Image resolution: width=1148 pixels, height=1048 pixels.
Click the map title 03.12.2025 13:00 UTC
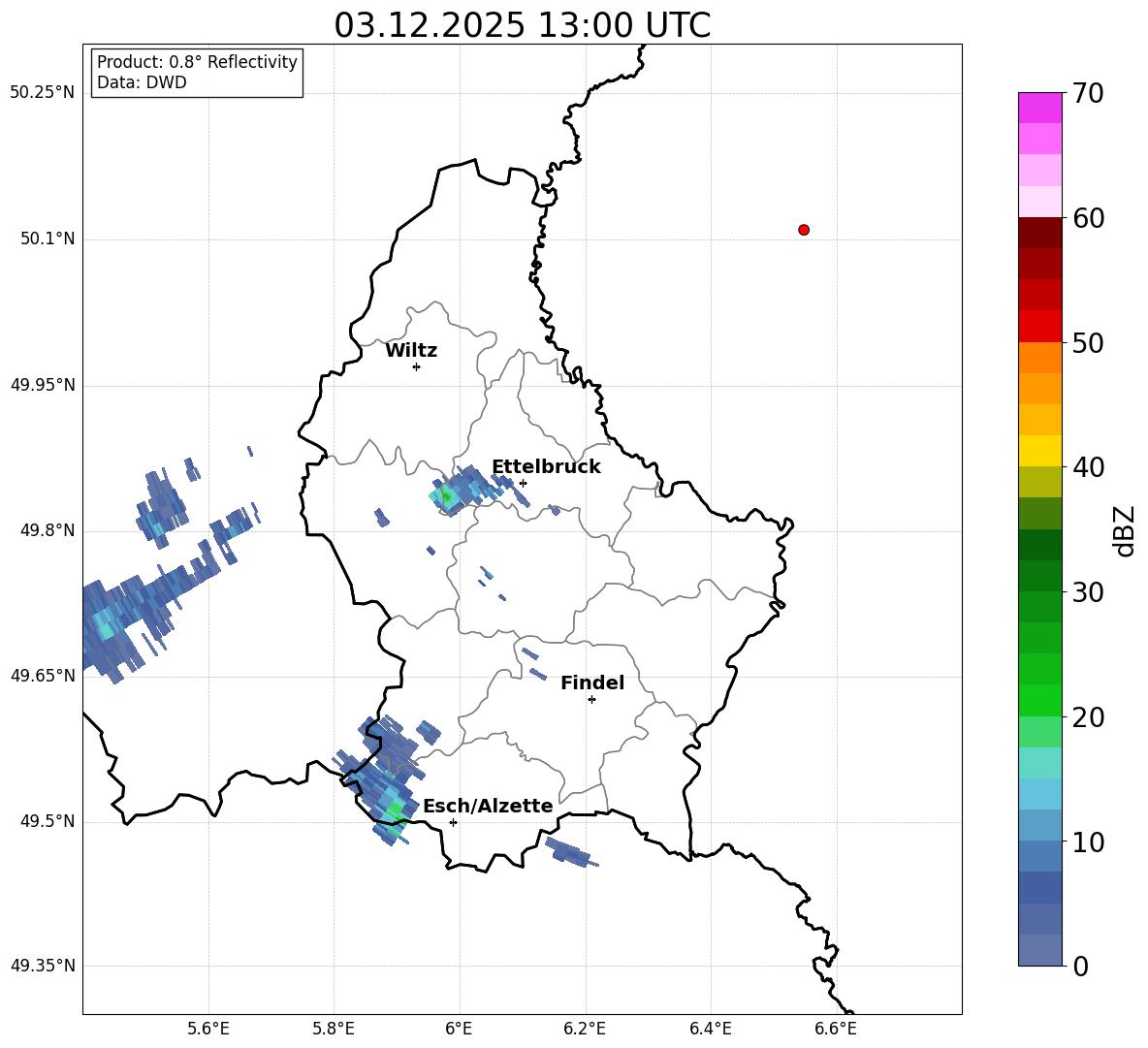coord(523,25)
